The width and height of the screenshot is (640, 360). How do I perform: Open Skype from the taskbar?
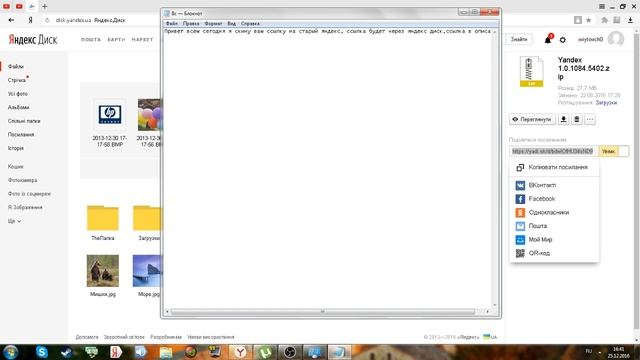click(42, 352)
